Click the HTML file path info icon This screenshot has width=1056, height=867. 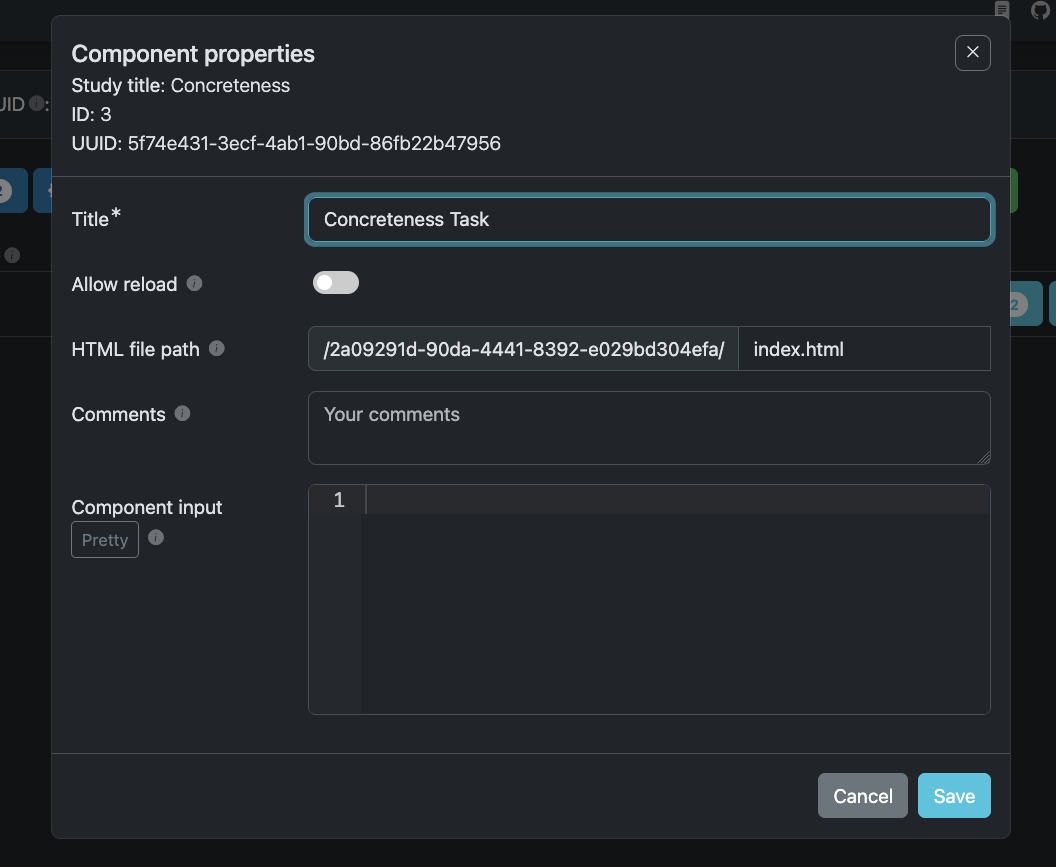(x=217, y=349)
